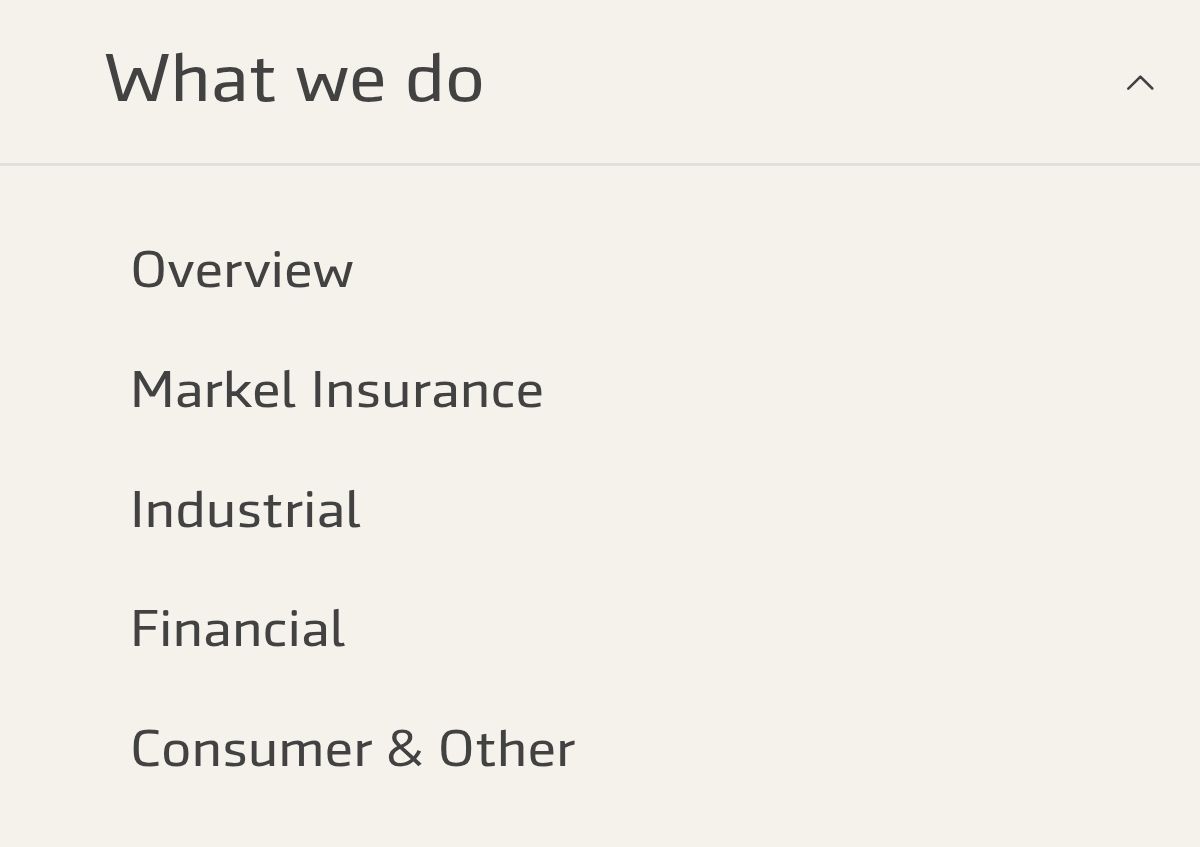
Task: Collapse the What we do chevron
Action: (1140, 83)
